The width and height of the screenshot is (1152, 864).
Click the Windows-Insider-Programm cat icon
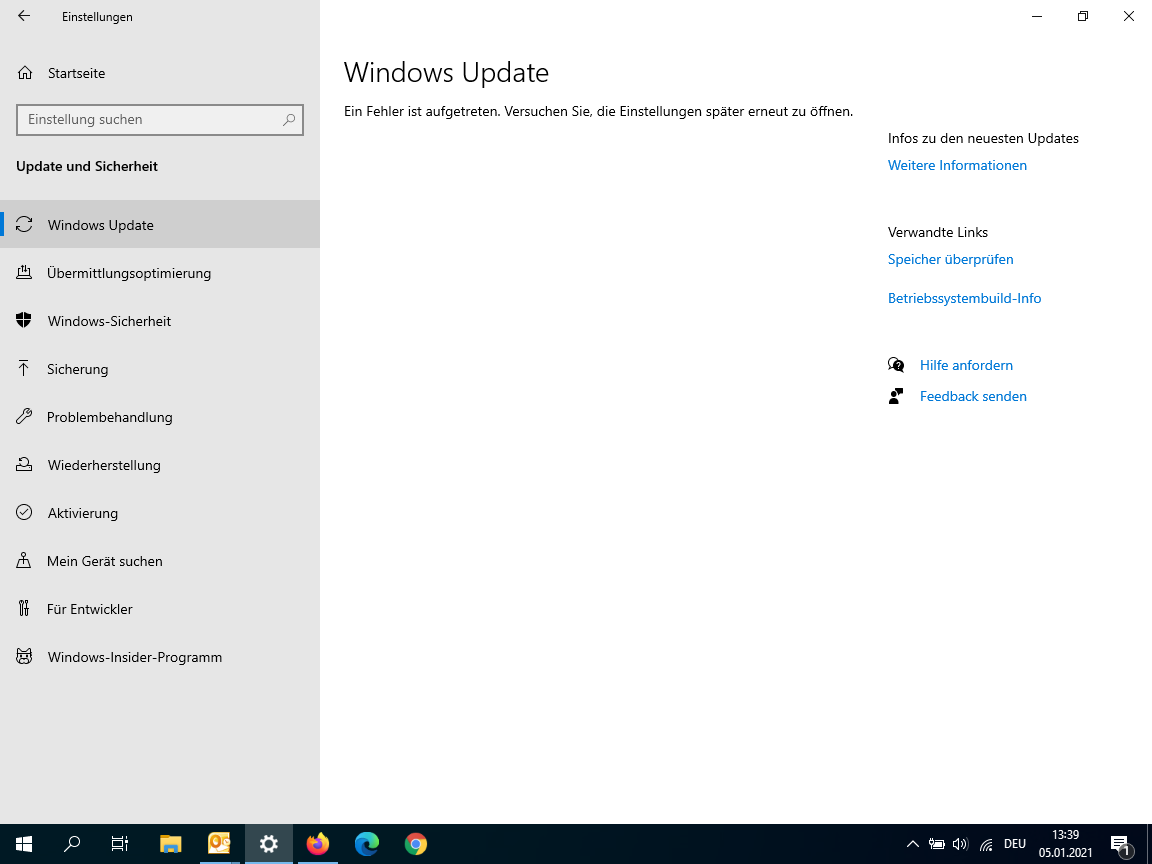point(24,656)
